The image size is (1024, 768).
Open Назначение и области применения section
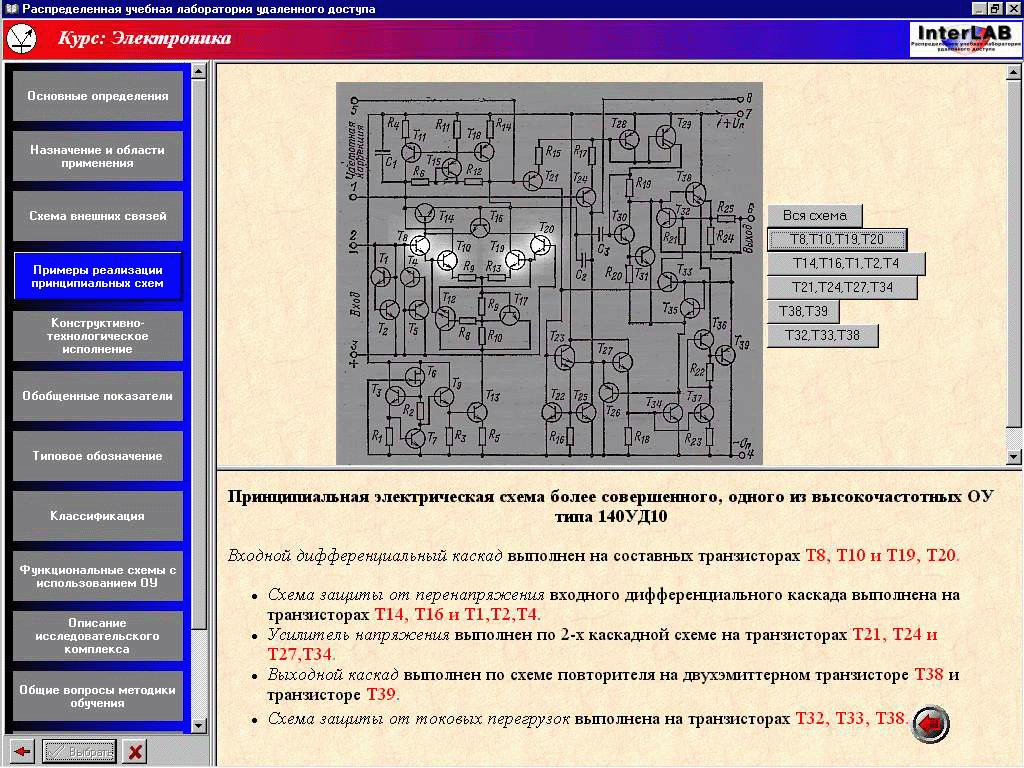click(97, 156)
